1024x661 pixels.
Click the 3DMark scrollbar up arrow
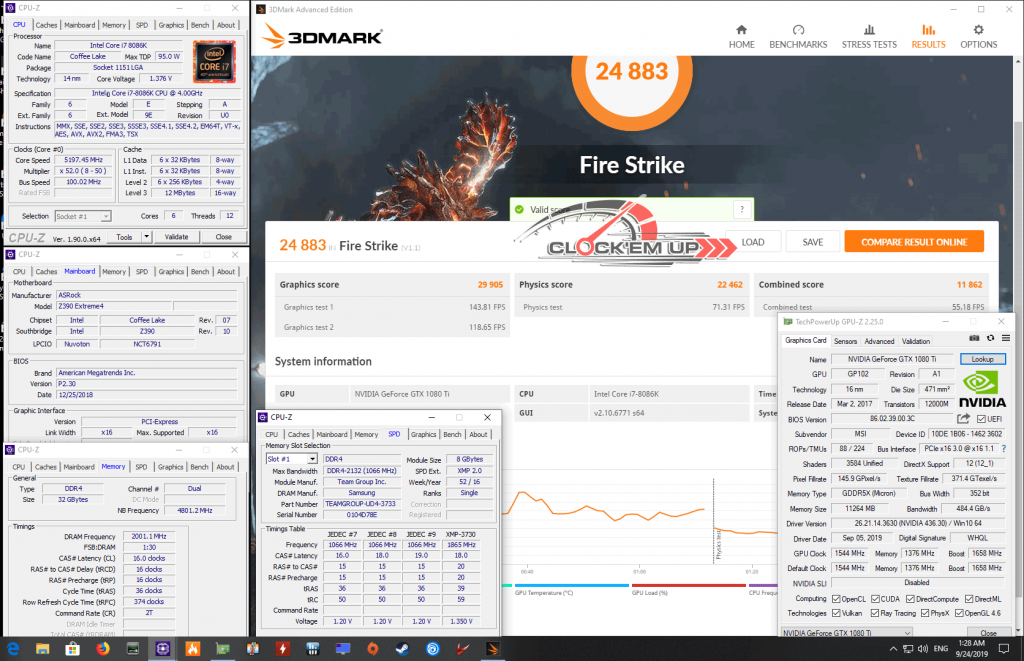tap(1017, 61)
